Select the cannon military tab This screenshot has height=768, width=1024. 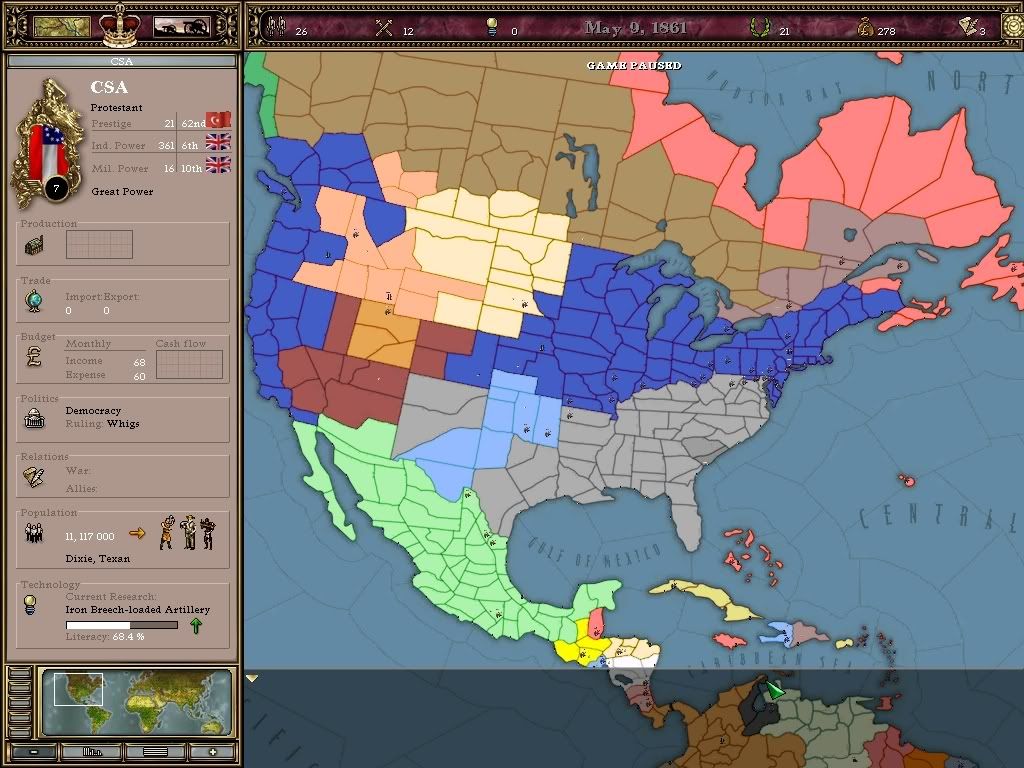(x=181, y=23)
